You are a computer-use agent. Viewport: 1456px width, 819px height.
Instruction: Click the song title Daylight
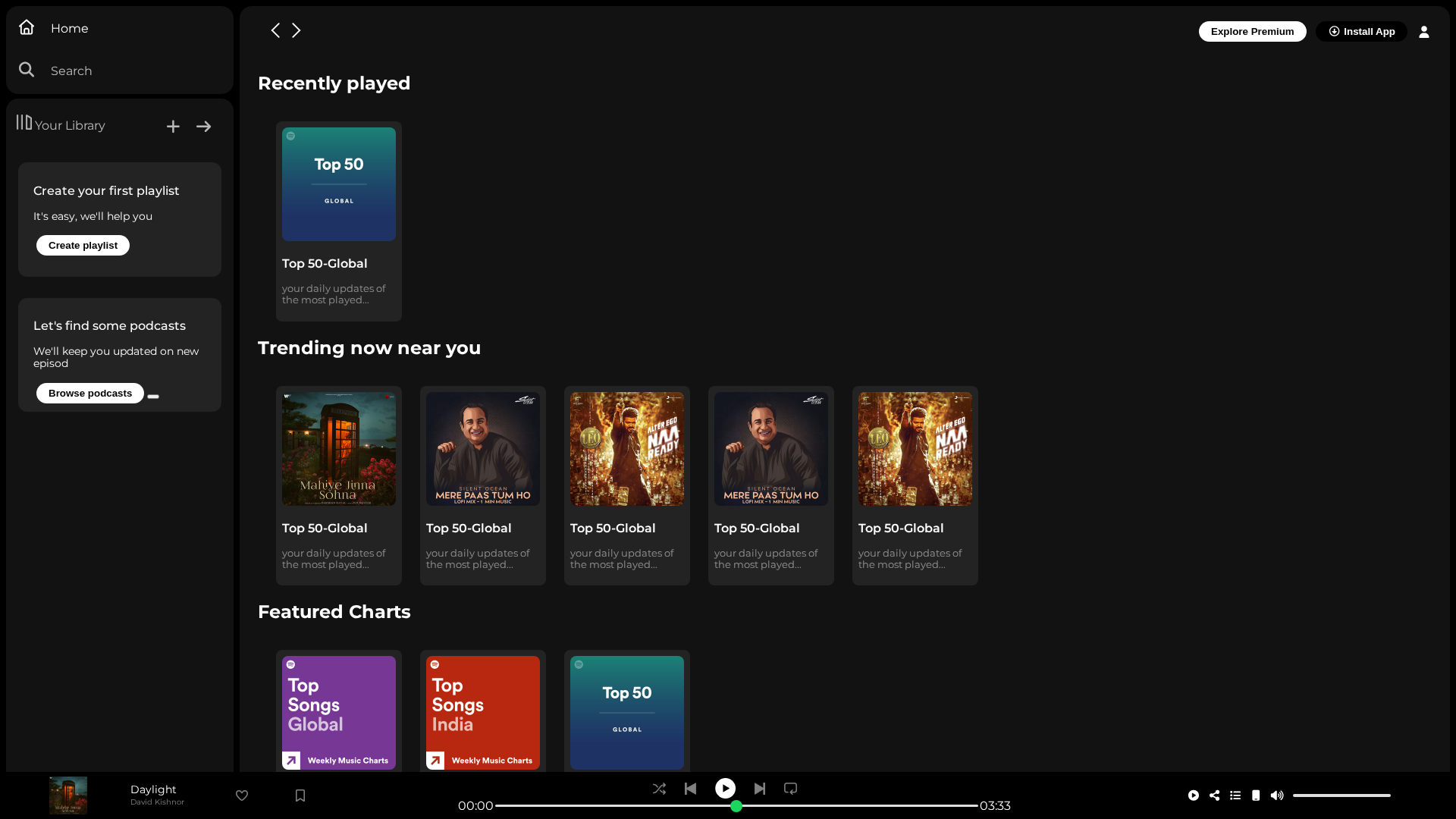pos(153,789)
